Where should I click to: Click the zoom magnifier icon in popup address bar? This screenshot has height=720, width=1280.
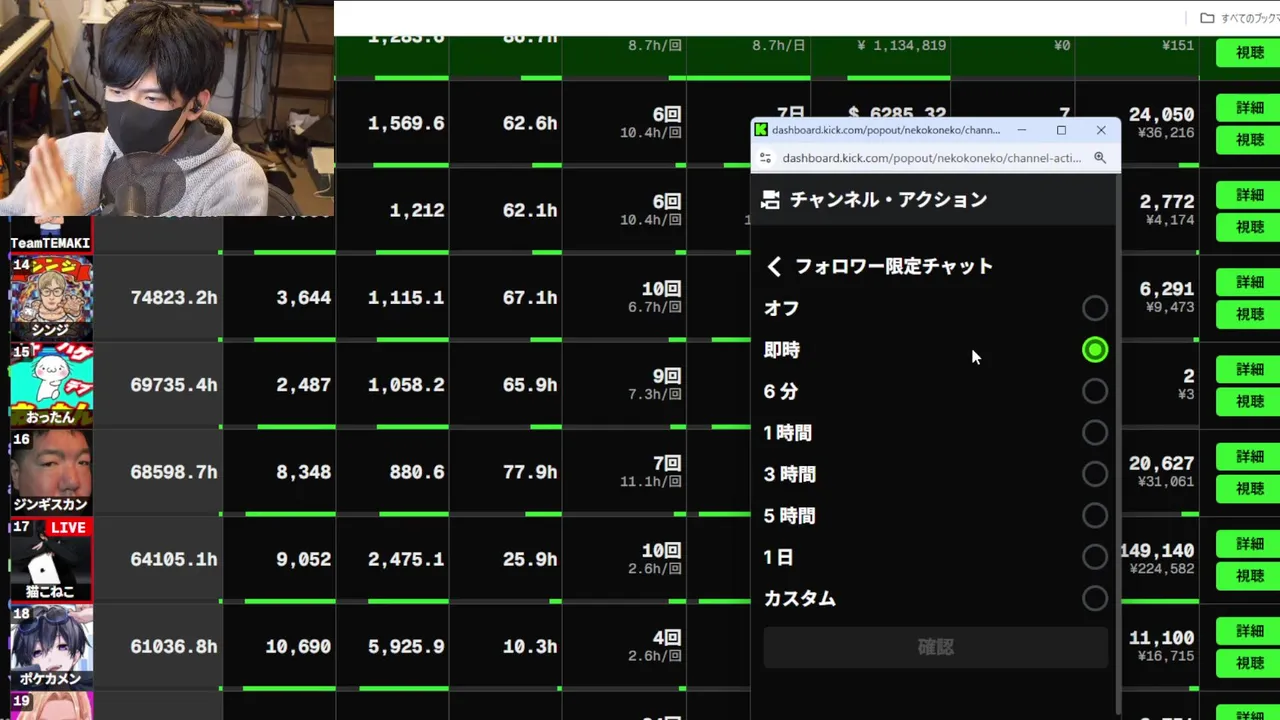[x=1099, y=158]
